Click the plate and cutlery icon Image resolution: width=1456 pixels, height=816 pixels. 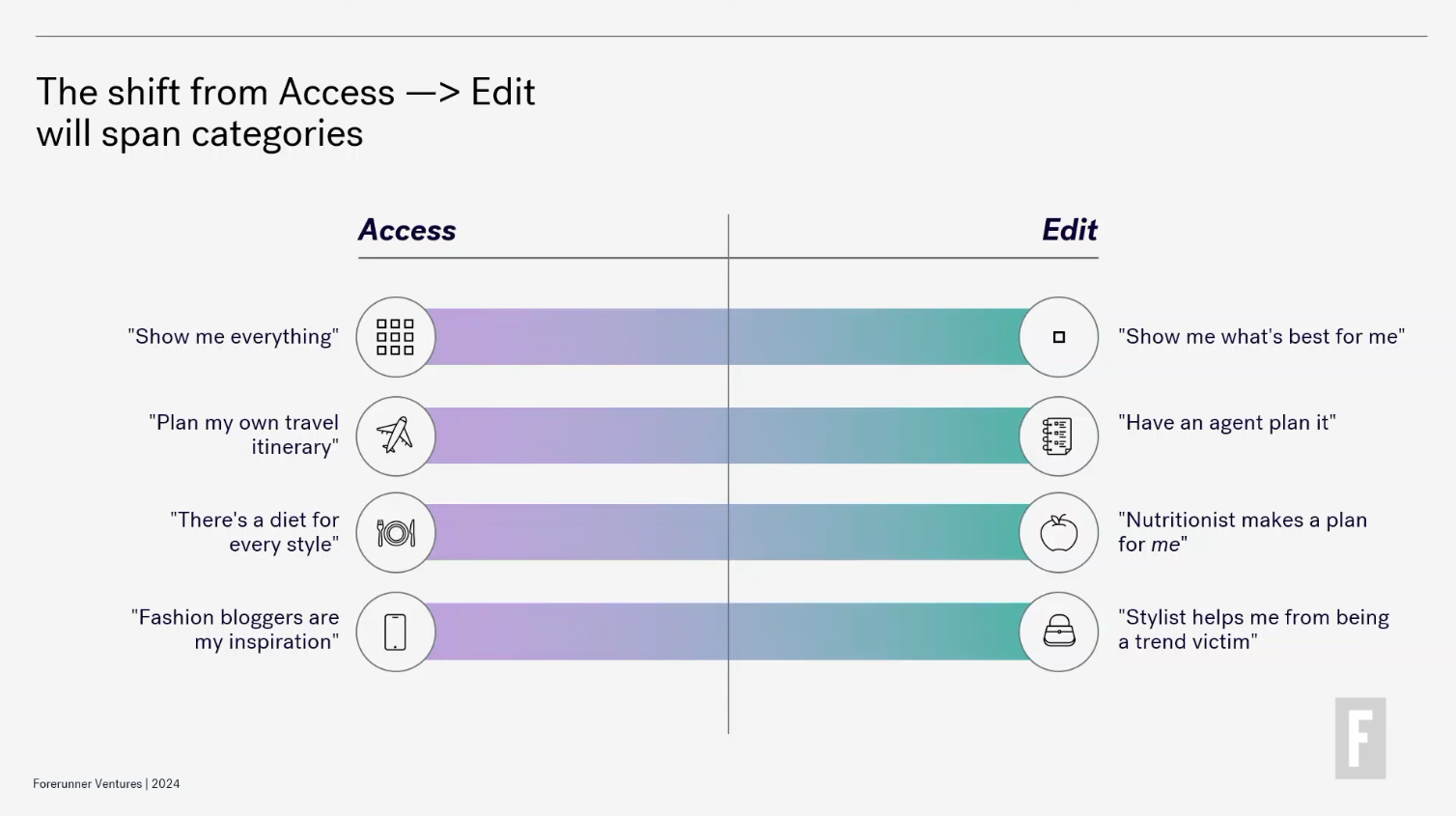[395, 533]
